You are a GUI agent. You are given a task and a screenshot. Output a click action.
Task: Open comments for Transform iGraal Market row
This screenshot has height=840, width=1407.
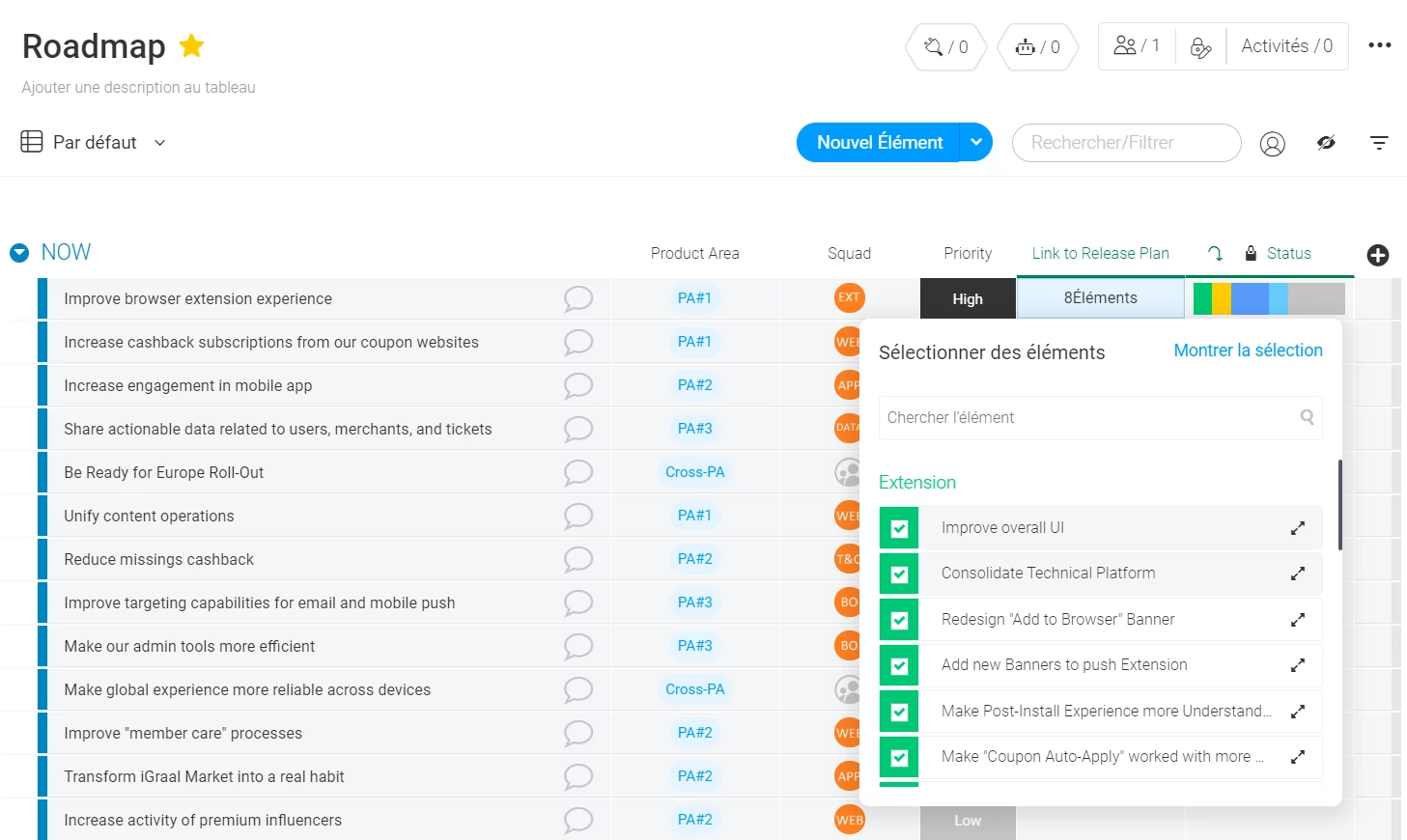tap(578, 776)
